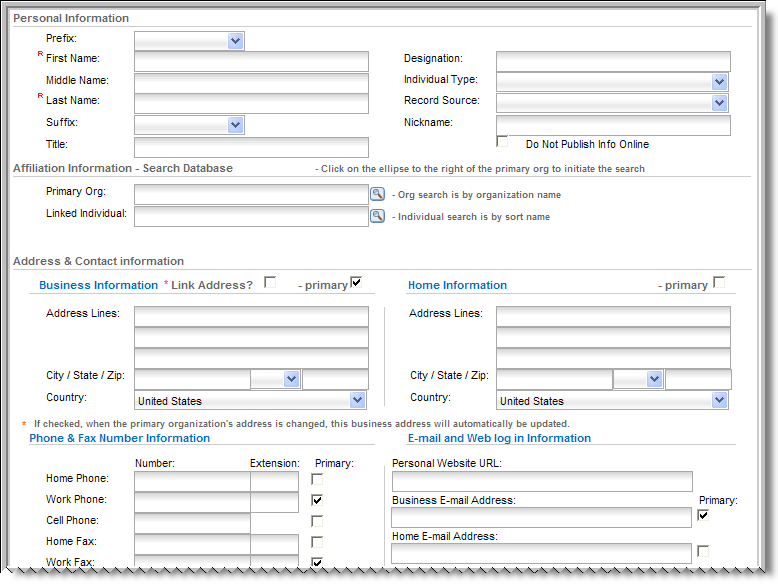Expand the Suffix dropdown
Image resolution: width=778 pixels, height=584 pixels.
click(189, 125)
